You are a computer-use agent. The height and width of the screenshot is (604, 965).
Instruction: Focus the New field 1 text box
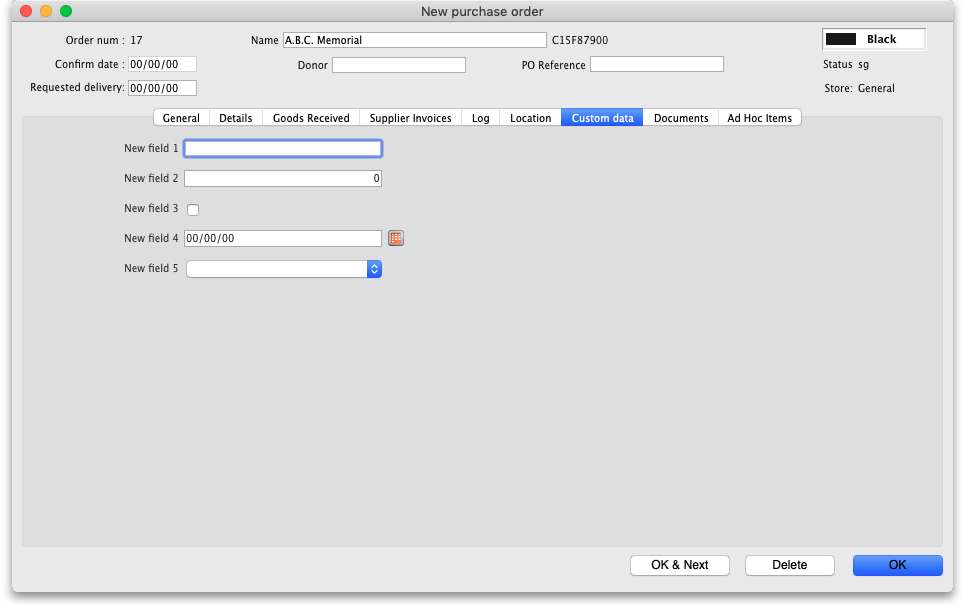coord(283,148)
